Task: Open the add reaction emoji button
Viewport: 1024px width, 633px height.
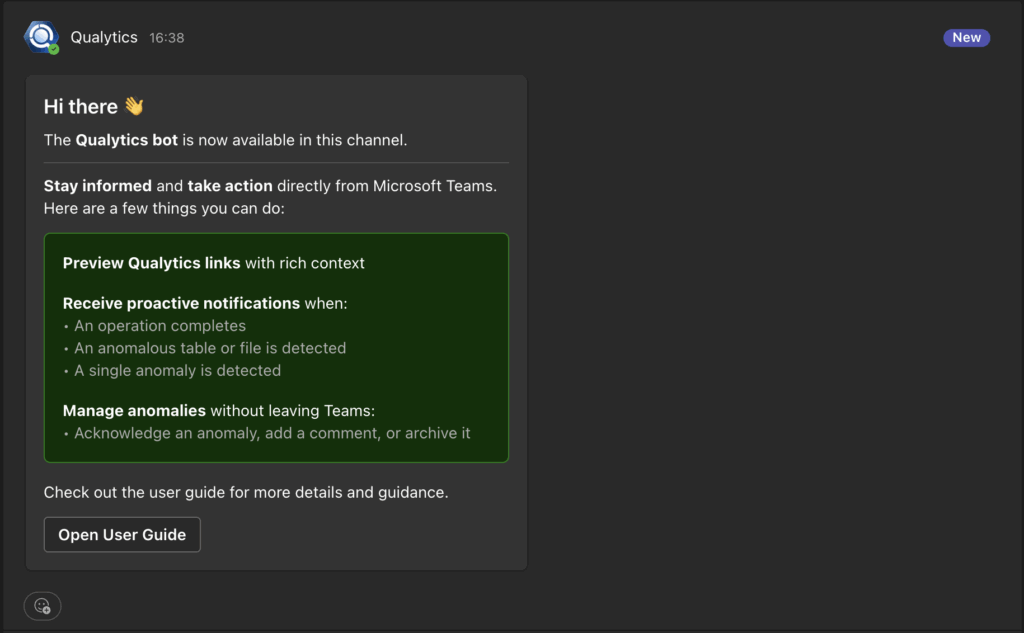Action: pos(42,606)
